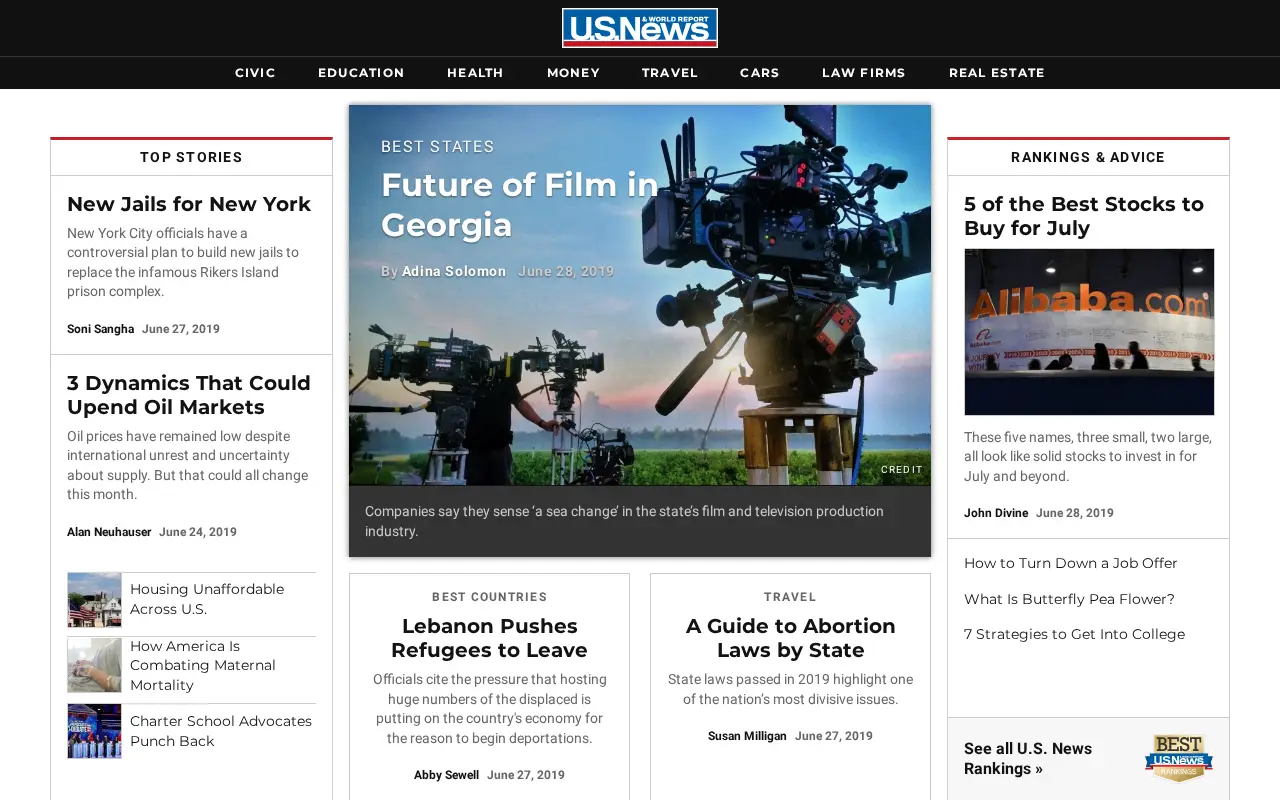Click the Credit label on the film photo
This screenshot has width=1280, height=800.
tap(902, 469)
